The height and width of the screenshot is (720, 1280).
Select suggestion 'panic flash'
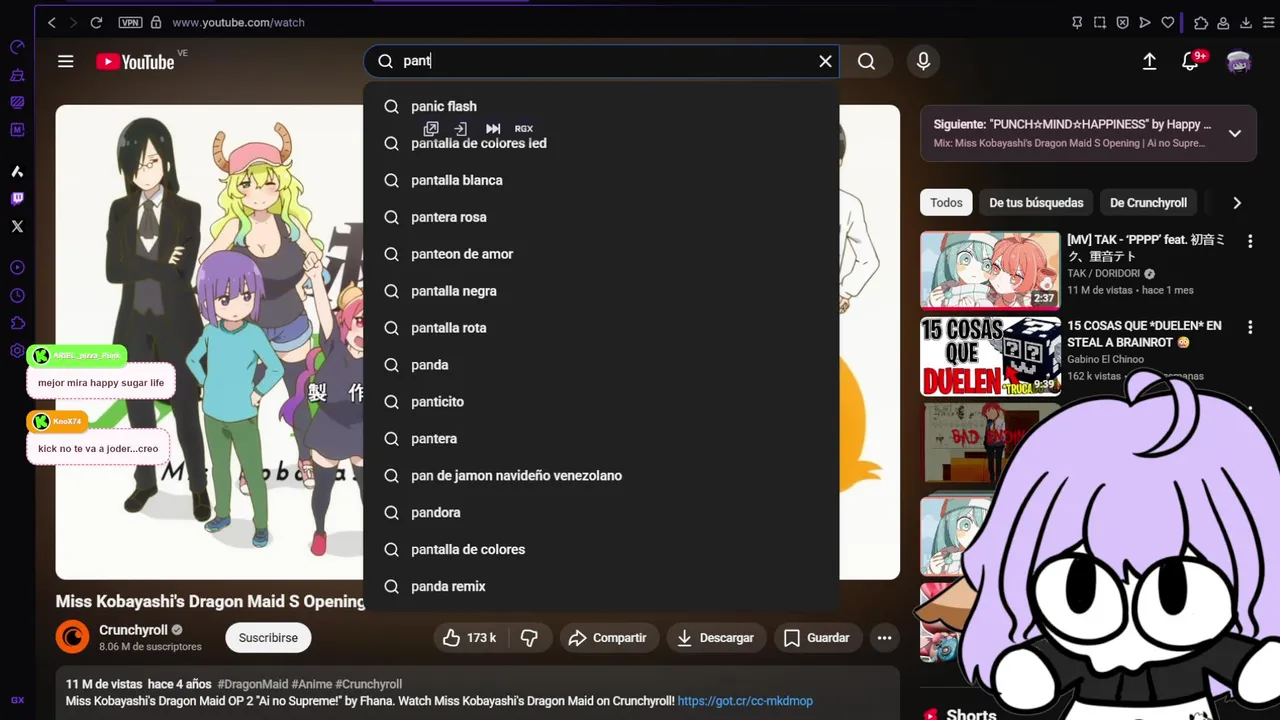pos(601,106)
